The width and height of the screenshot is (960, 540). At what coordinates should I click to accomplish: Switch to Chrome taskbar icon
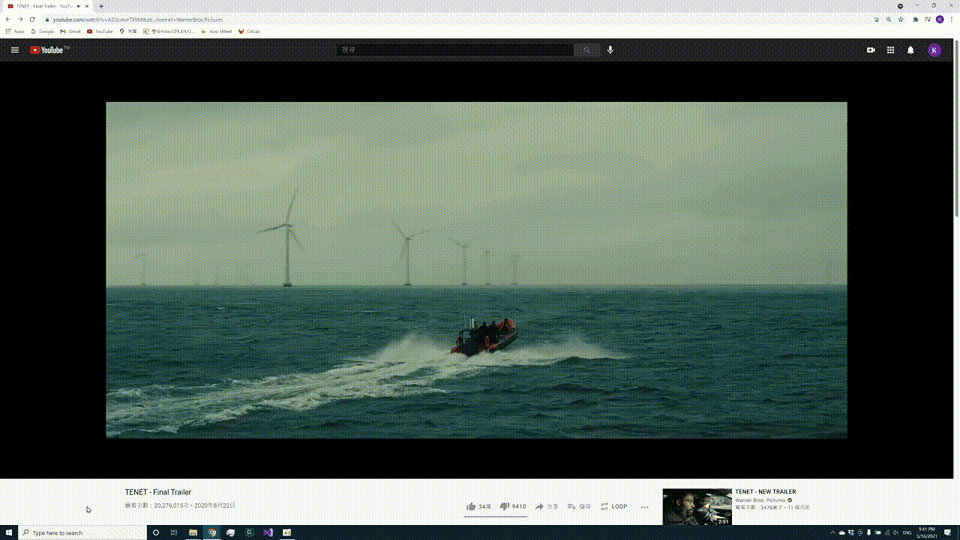click(x=212, y=533)
